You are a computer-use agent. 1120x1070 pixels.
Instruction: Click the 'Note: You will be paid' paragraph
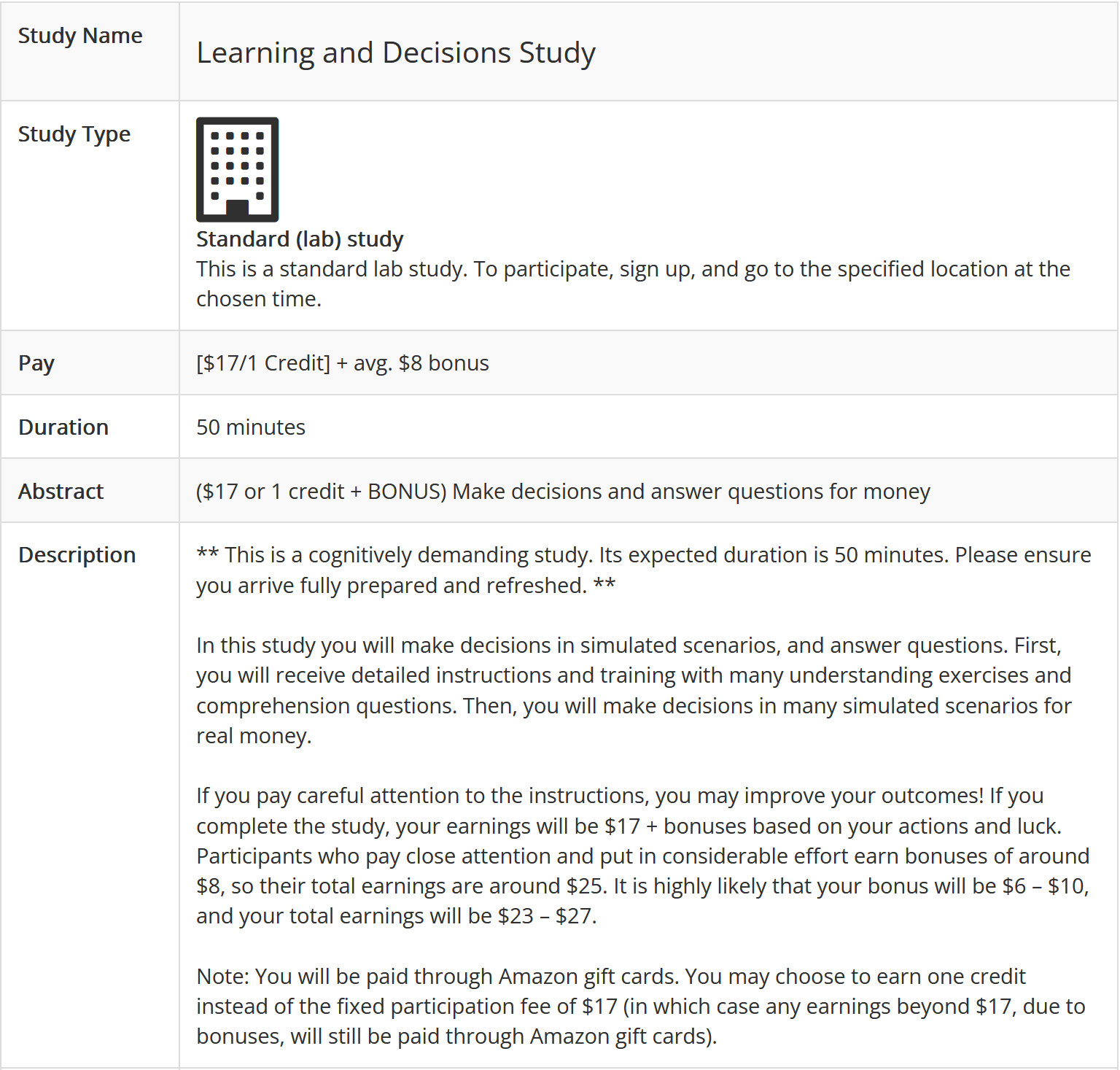[x=640, y=1007]
